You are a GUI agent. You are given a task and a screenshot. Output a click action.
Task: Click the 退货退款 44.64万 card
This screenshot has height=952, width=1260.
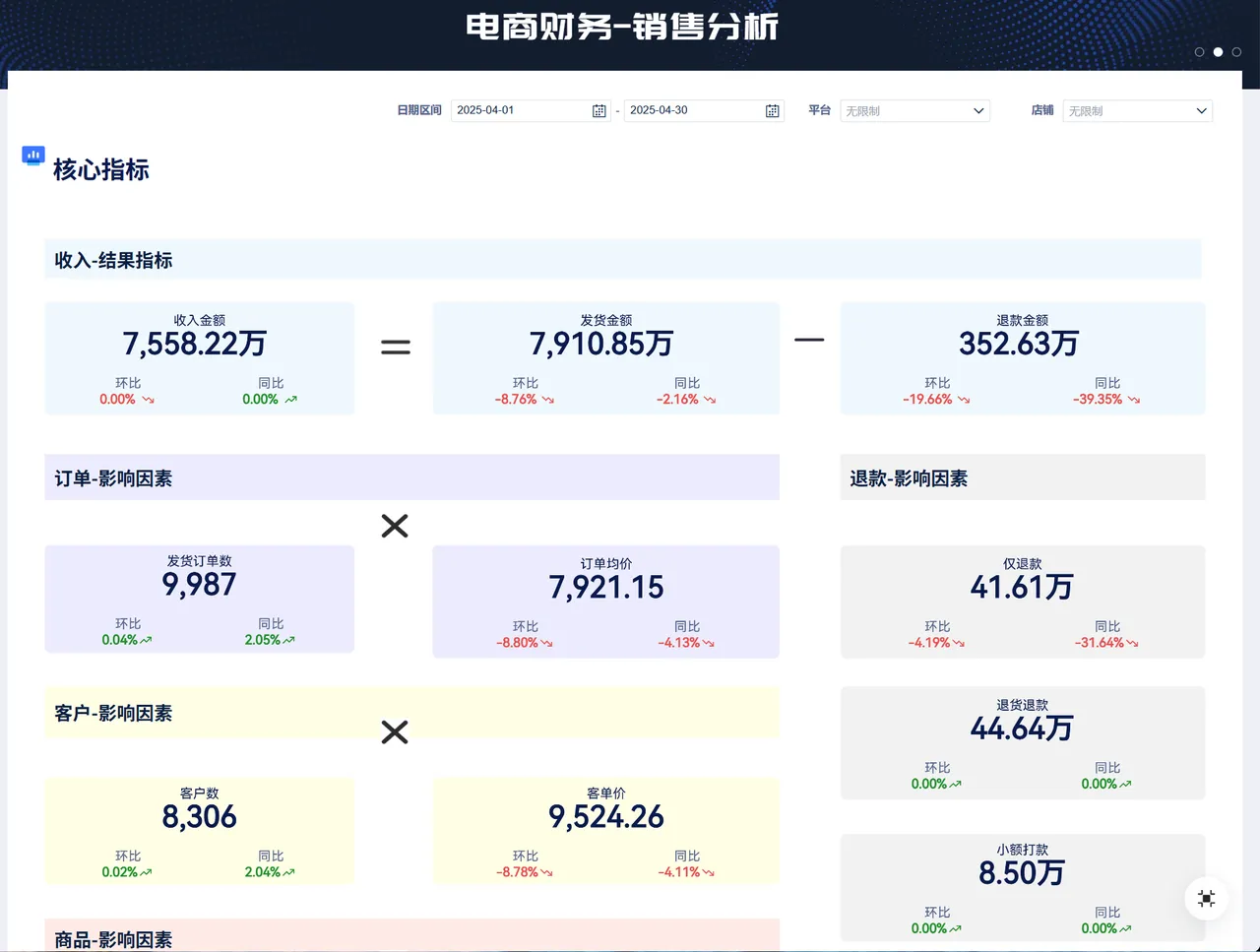pyautogui.click(x=1022, y=743)
